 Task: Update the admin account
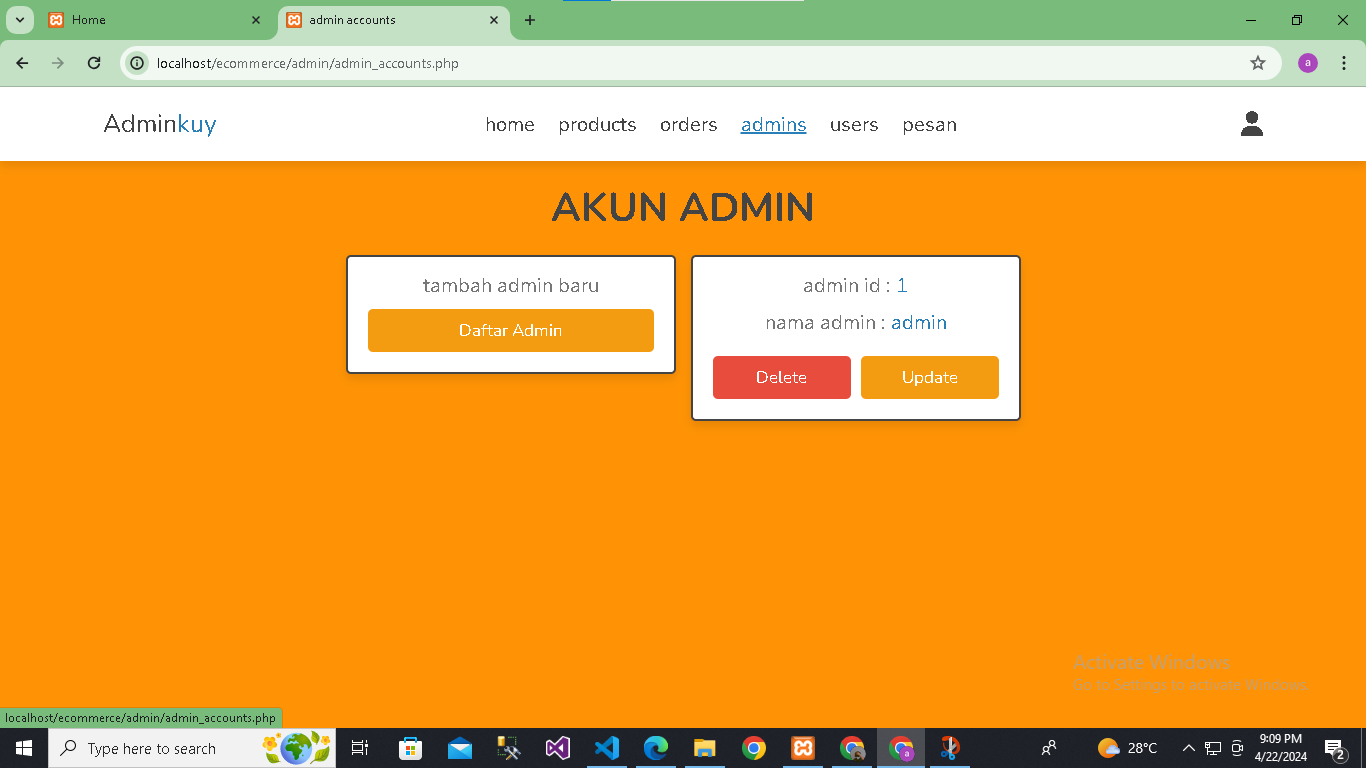tap(930, 377)
